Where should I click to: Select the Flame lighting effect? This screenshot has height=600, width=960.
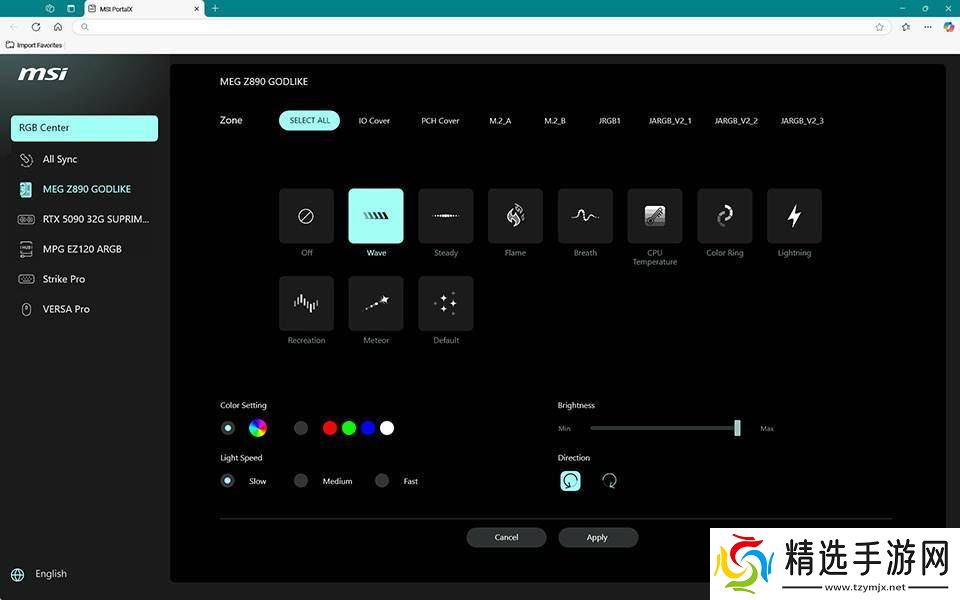(515, 216)
